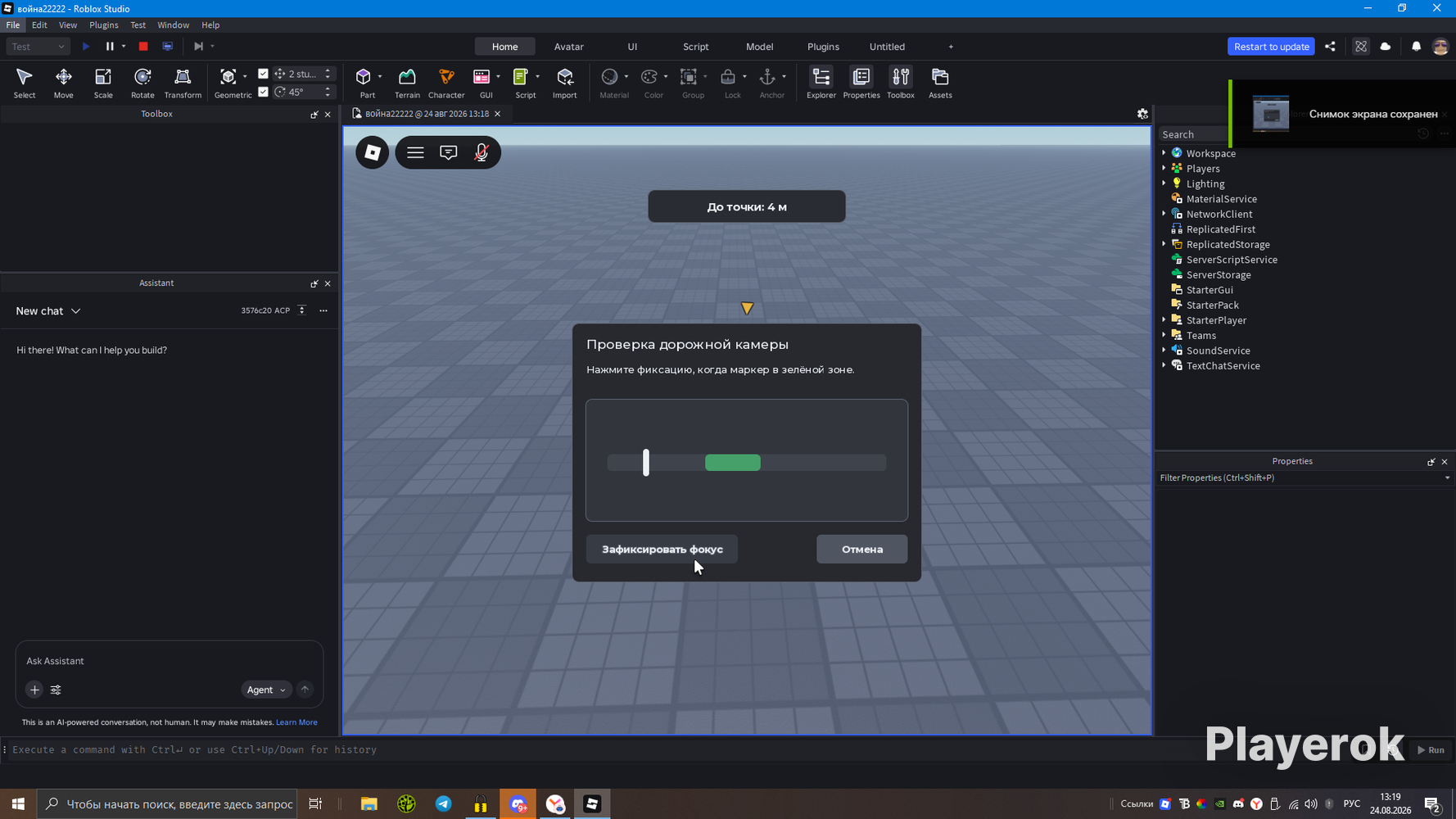Viewport: 1456px width, 819px height.
Task: Open the Toolbox panel button
Action: [x=901, y=83]
